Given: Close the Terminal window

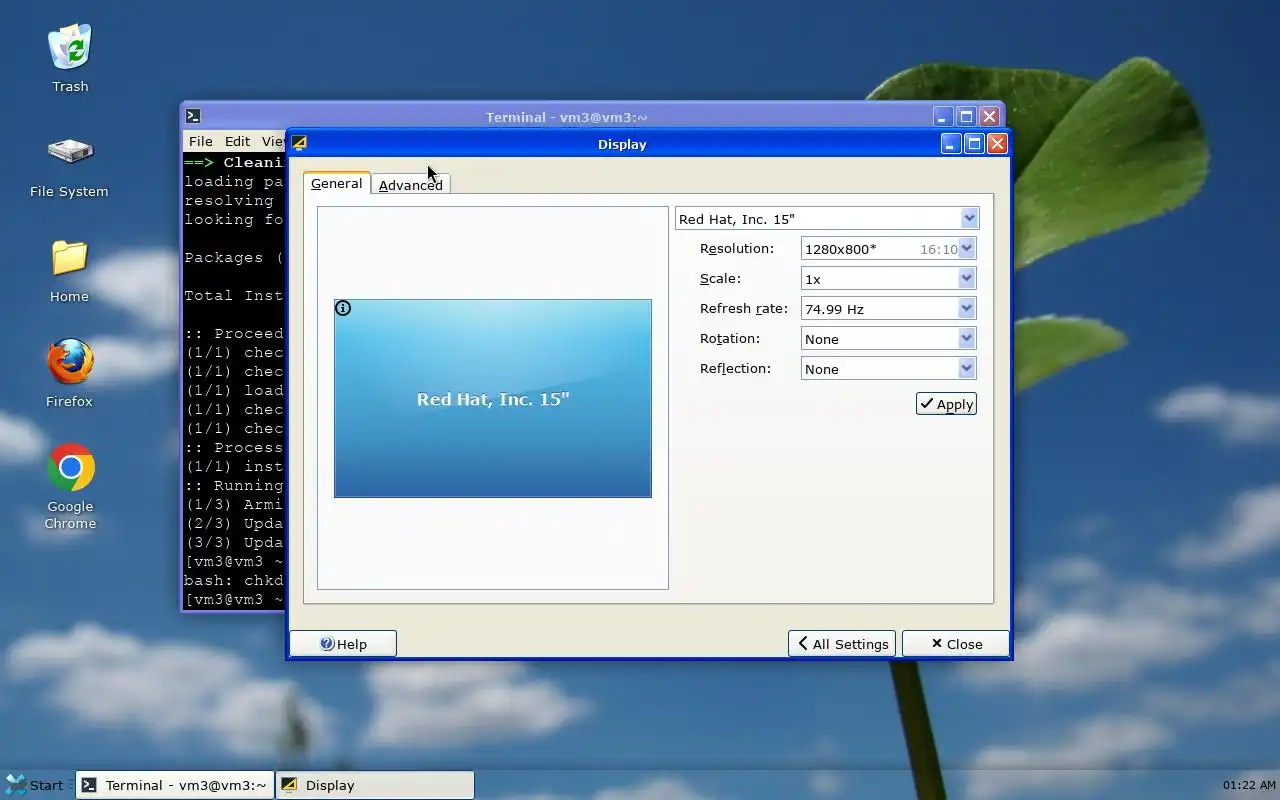Looking at the screenshot, I should click(989, 116).
